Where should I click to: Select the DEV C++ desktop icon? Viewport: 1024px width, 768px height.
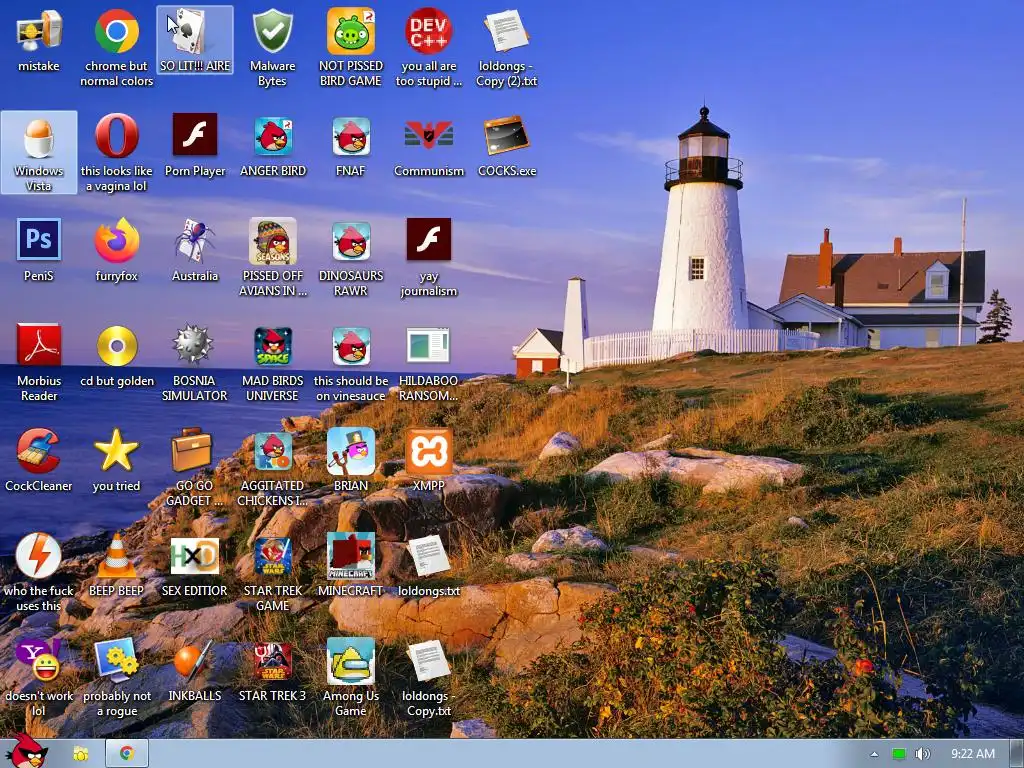[x=429, y=48]
